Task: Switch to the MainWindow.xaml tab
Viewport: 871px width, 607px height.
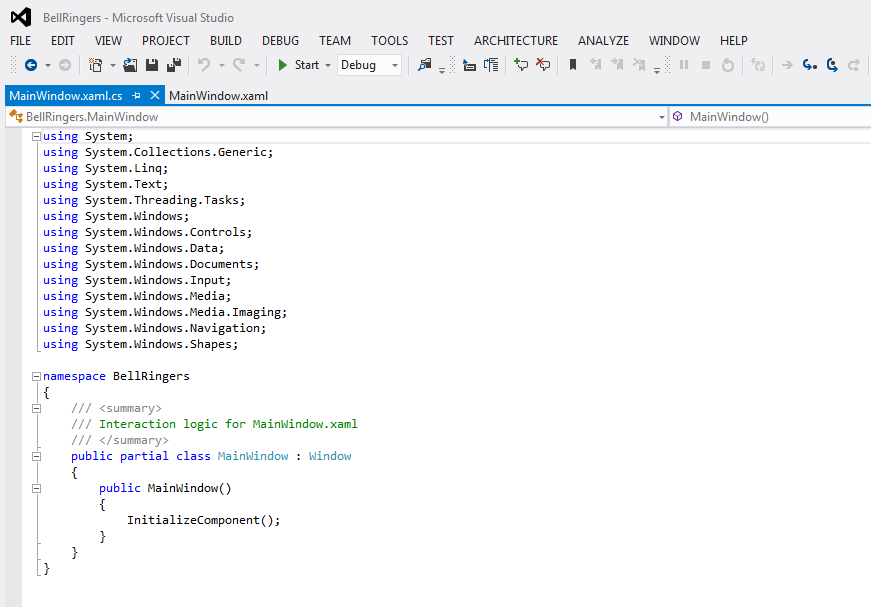Action: tap(218, 96)
